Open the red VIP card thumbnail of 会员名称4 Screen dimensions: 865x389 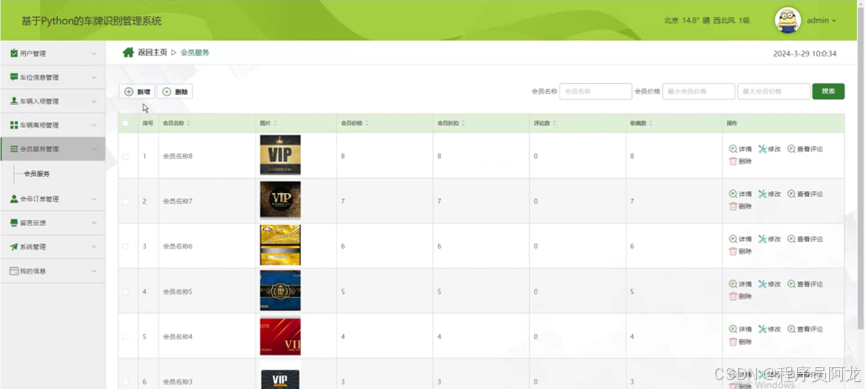point(280,336)
